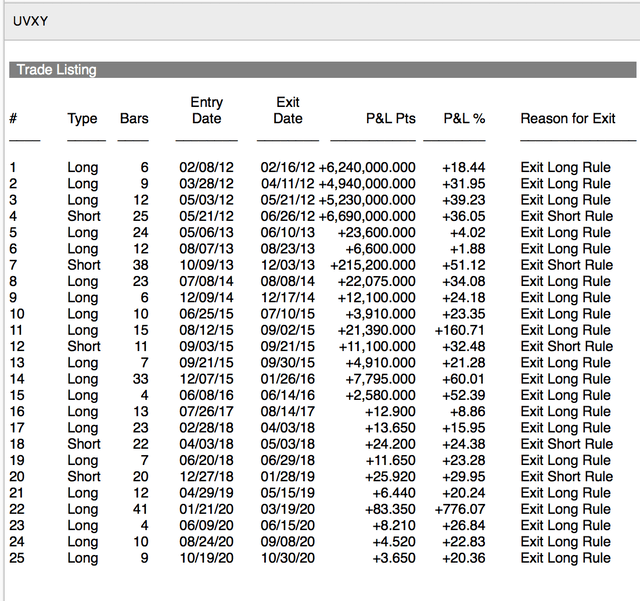The height and width of the screenshot is (601, 640).
Task: Select exit date 04/11/12
Action: point(288,184)
